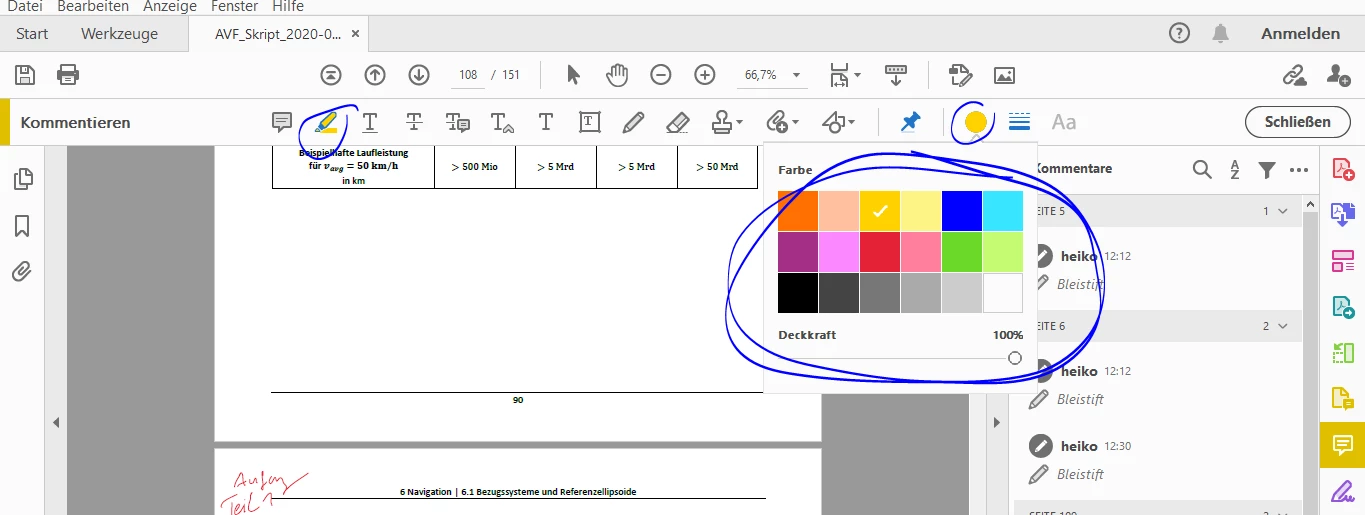The width and height of the screenshot is (1365, 515).
Task: Collapse the left navigation pane arrow
Action: point(56,423)
